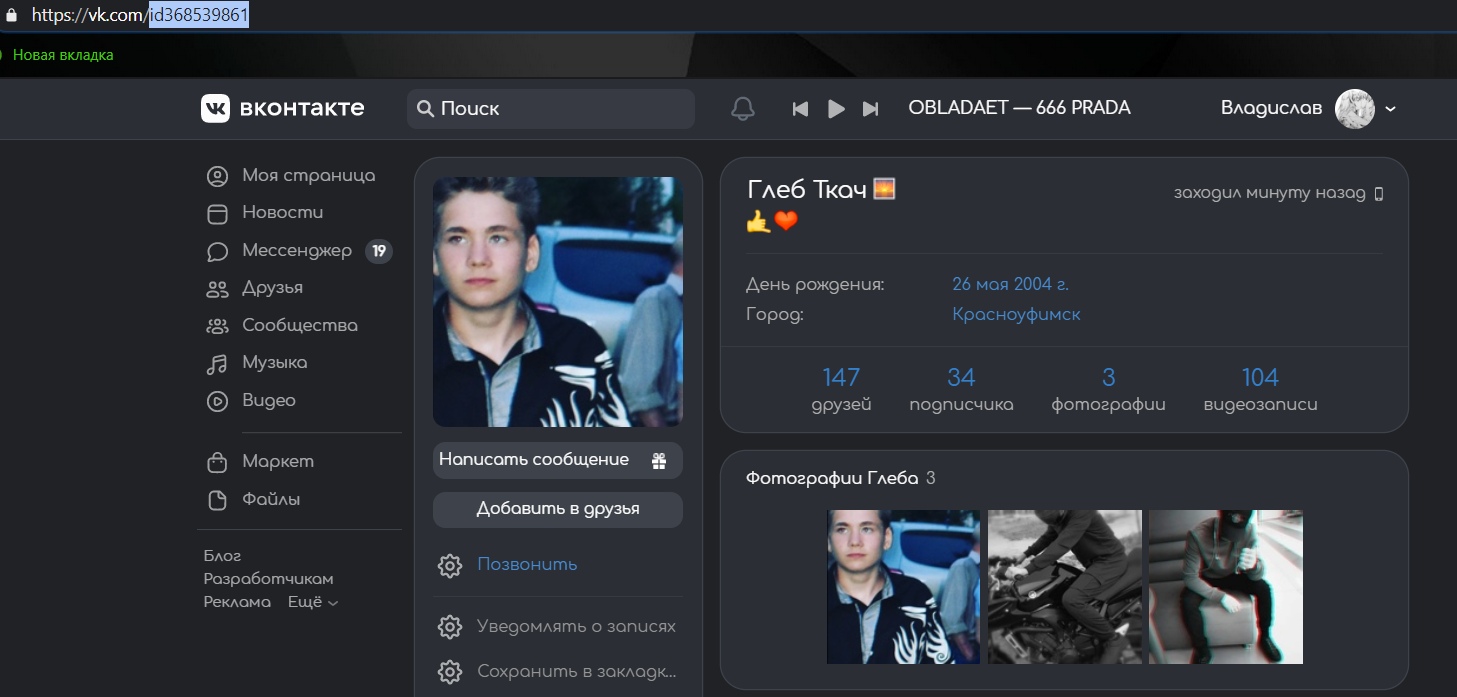Skip to next music track
The height and width of the screenshot is (697, 1457).
click(871, 109)
